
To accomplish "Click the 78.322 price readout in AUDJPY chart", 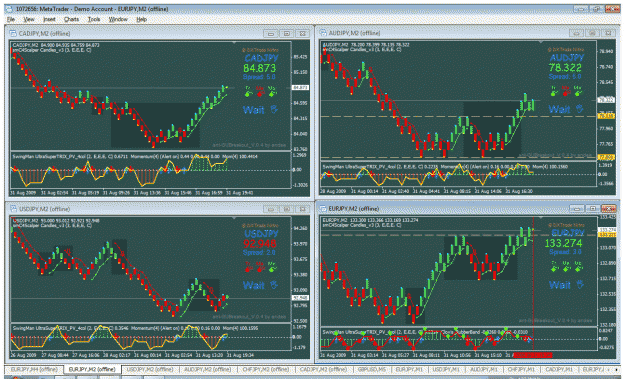I will [x=565, y=67].
